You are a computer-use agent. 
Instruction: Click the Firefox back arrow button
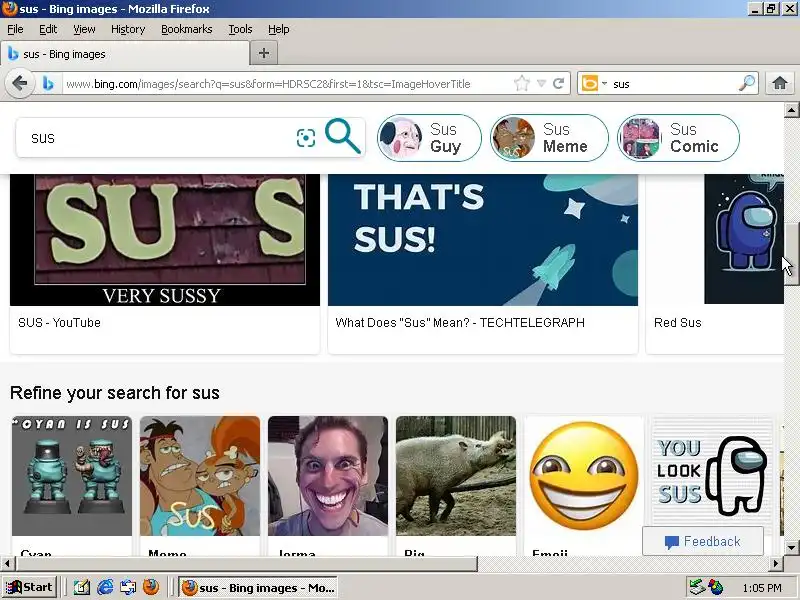19,83
